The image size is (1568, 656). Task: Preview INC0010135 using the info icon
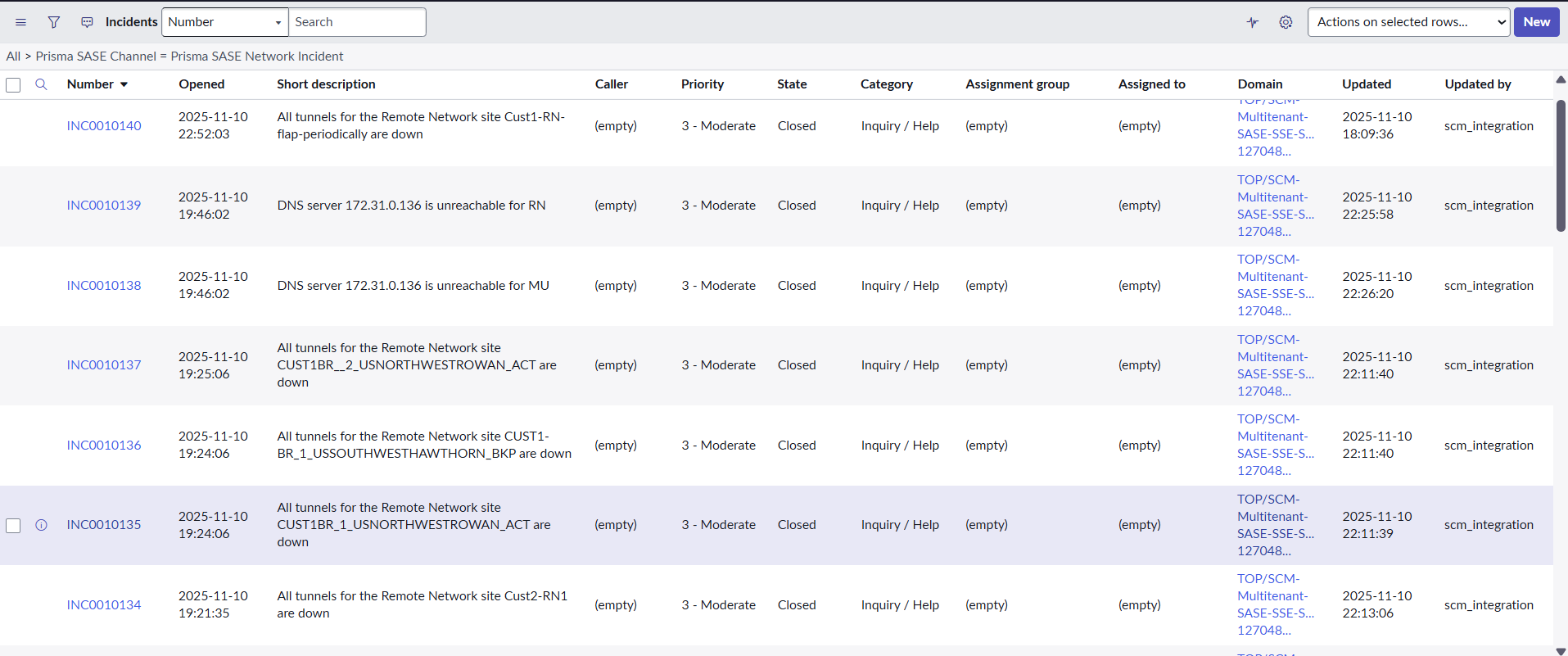click(41, 525)
